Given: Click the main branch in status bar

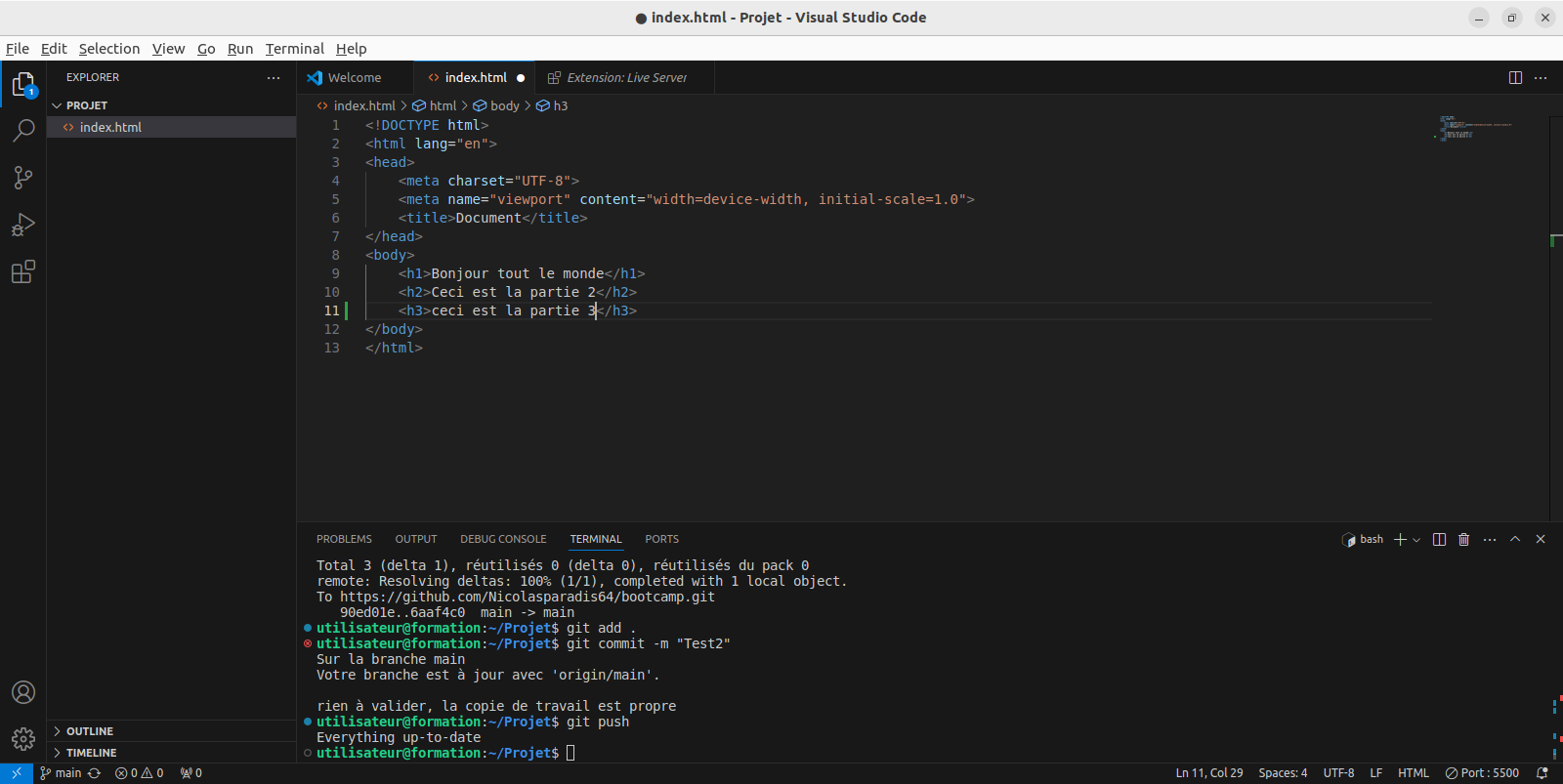Looking at the screenshot, I should coord(61,773).
